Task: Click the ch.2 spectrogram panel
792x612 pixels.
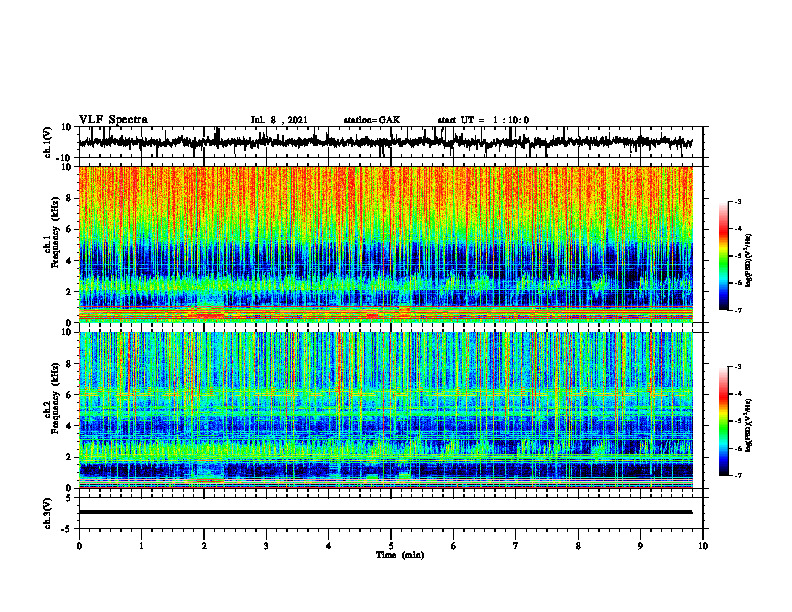Action: click(386, 410)
